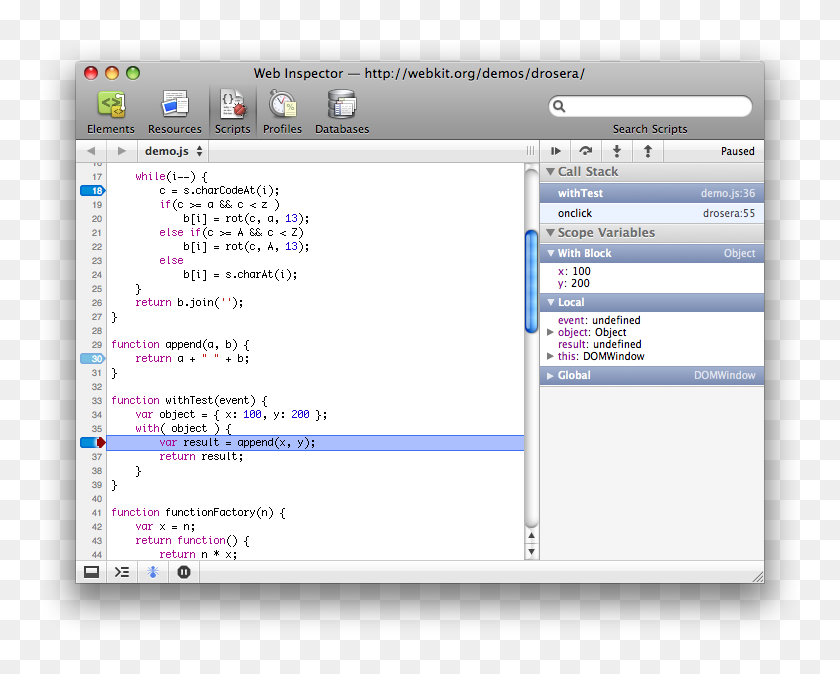Step out of the current function

tap(646, 150)
